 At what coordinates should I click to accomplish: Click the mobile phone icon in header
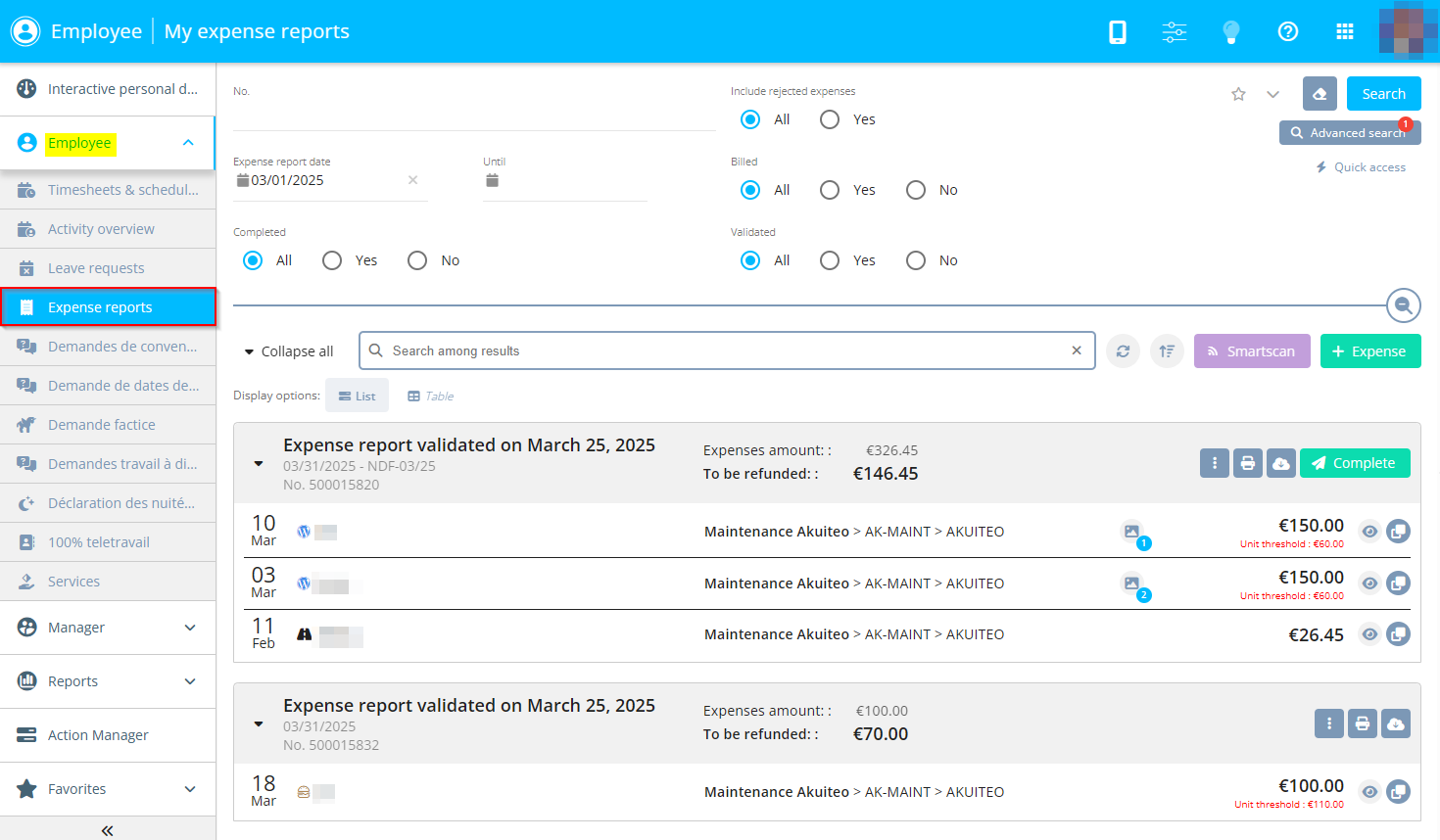click(1117, 32)
